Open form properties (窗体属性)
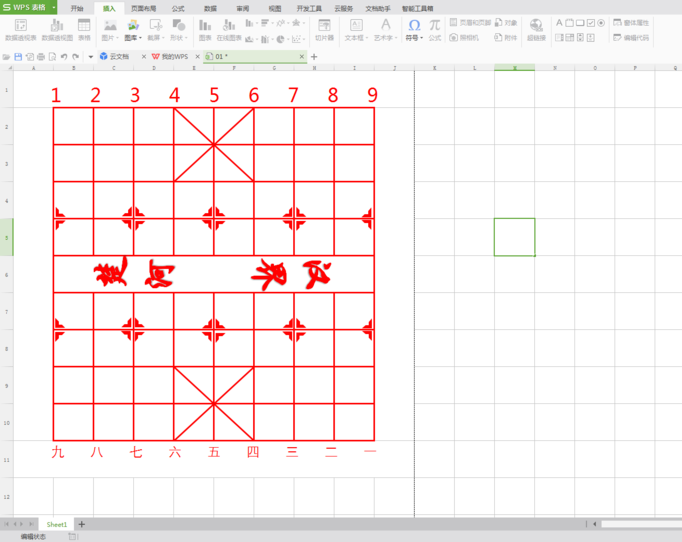Viewport: 682px width, 542px height. (x=631, y=23)
